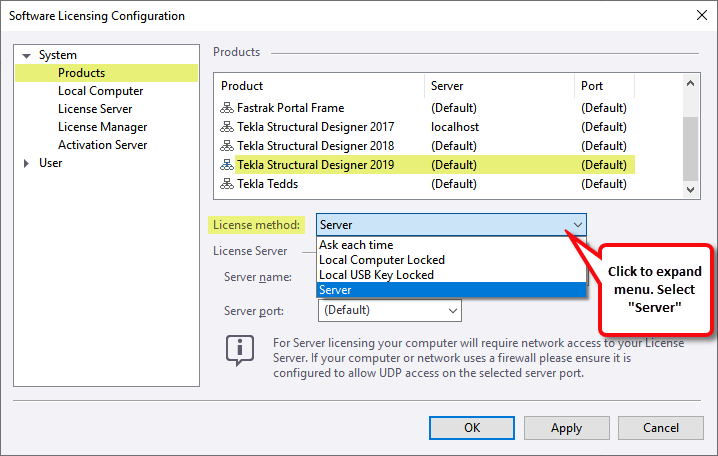This screenshot has width=718, height=456.
Task: Choose the 'Ask each time' option
Action: tap(356, 245)
